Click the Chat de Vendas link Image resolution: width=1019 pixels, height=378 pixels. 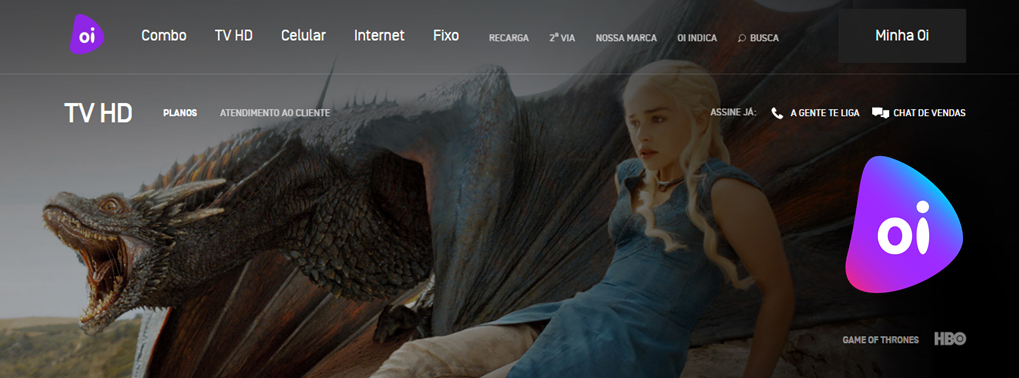tap(929, 113)
